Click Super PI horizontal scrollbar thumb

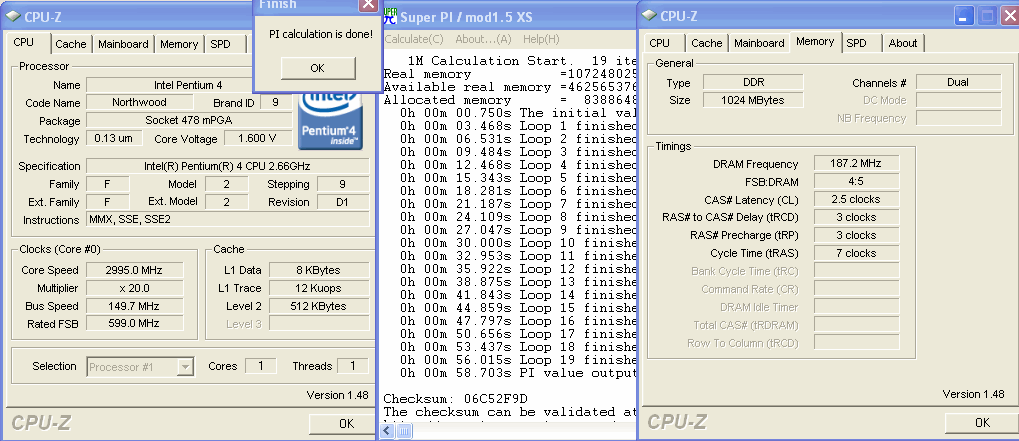pos(404,431)
